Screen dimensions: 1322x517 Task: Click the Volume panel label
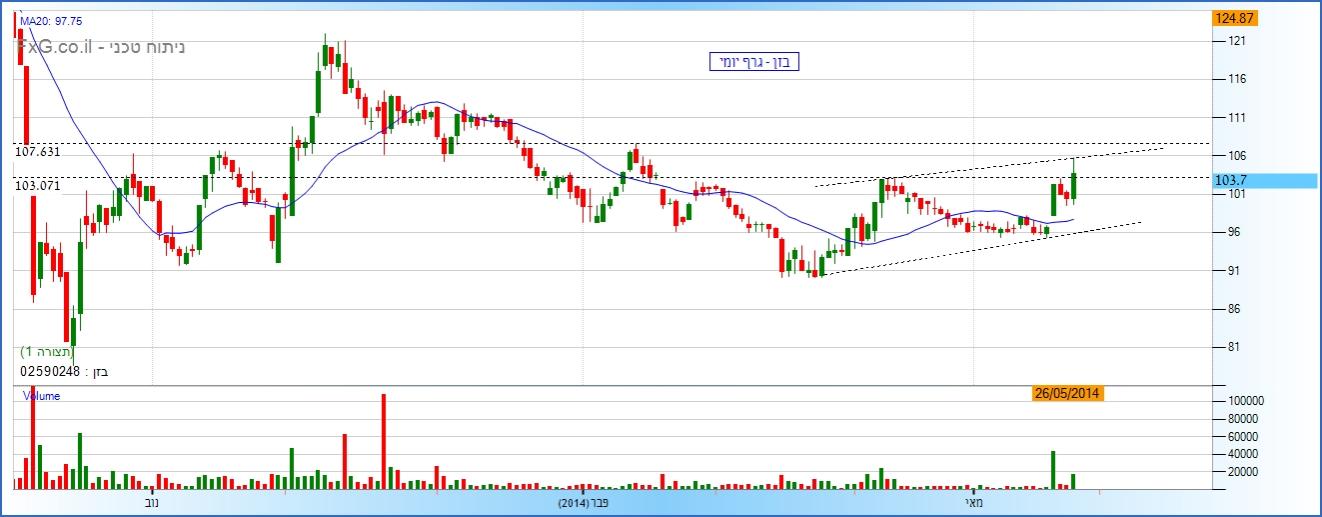pos(42,396)
